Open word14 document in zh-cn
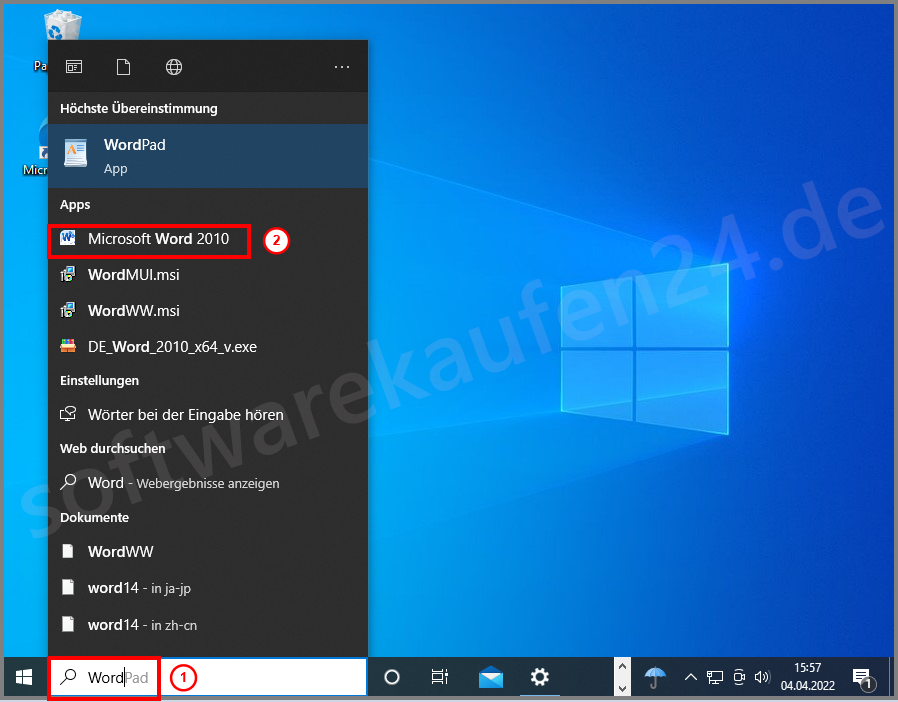This screenshot has height=702, width=898. 208,625
